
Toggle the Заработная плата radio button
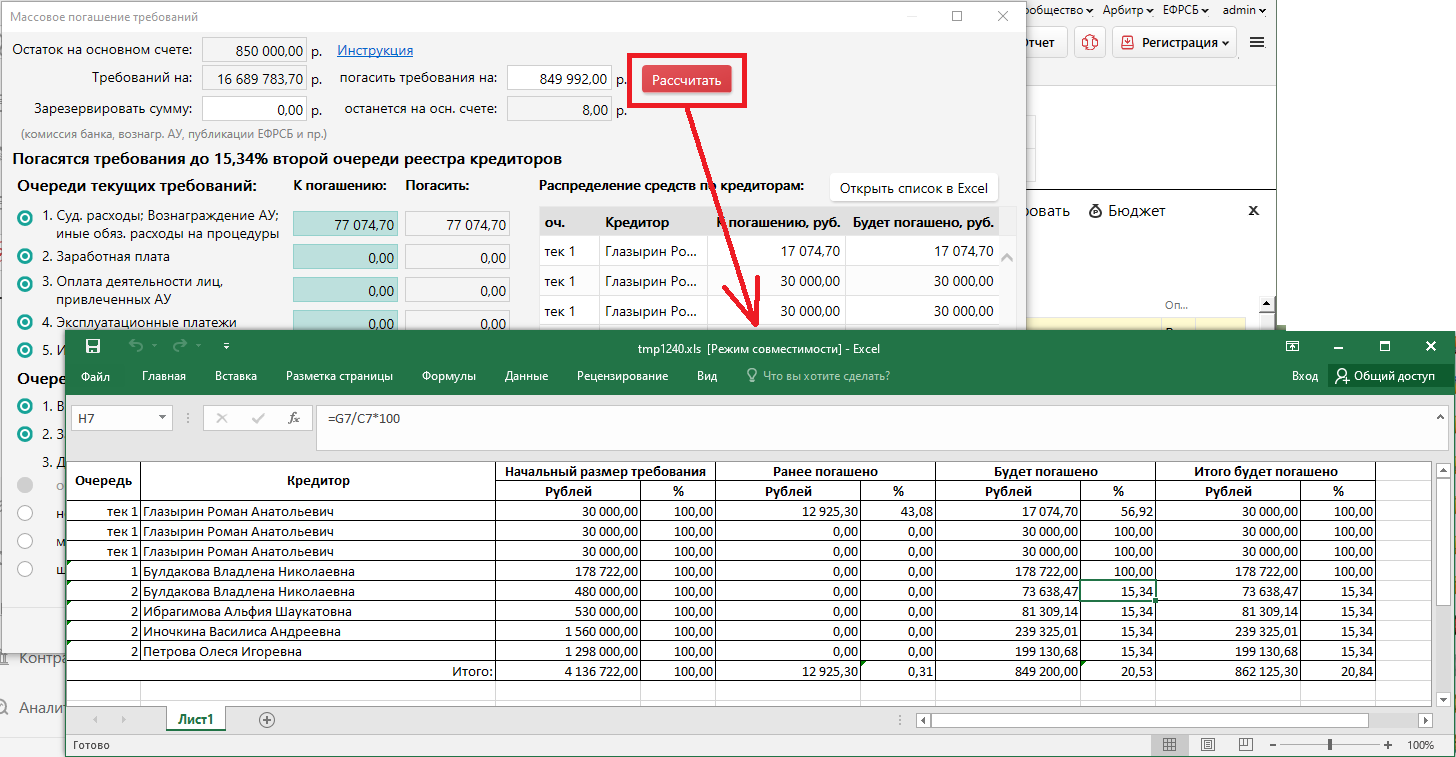coord(26,257)
